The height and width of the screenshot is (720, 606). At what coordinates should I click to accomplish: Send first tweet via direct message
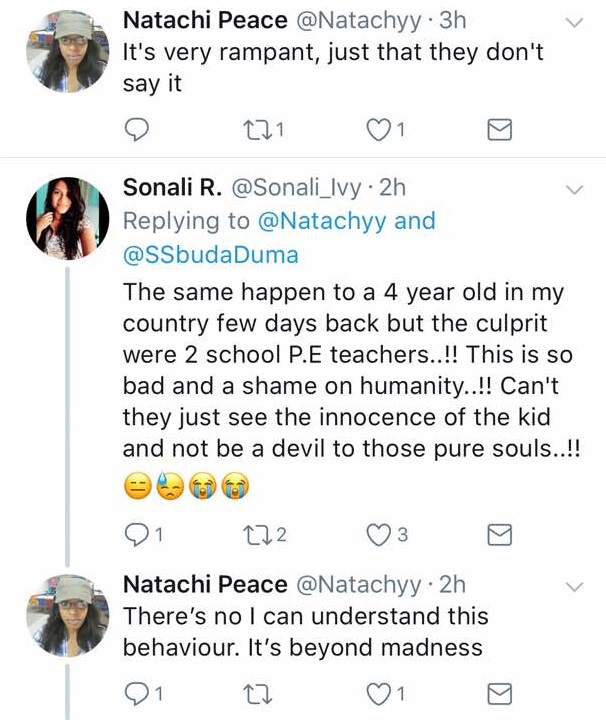click(x=498, y=129)
